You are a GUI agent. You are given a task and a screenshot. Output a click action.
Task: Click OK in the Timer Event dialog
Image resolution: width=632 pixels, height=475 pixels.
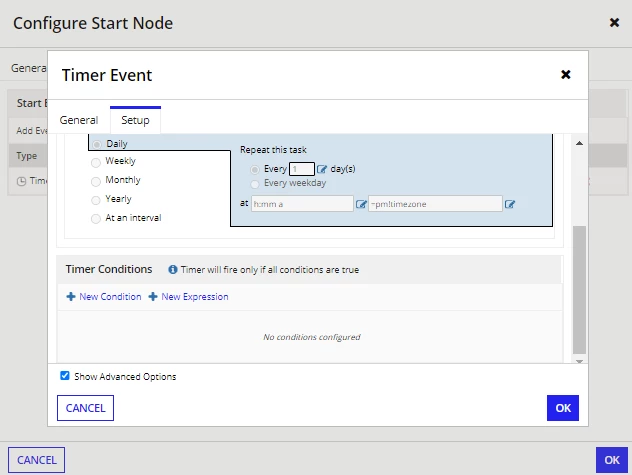[x=563, y=408]
